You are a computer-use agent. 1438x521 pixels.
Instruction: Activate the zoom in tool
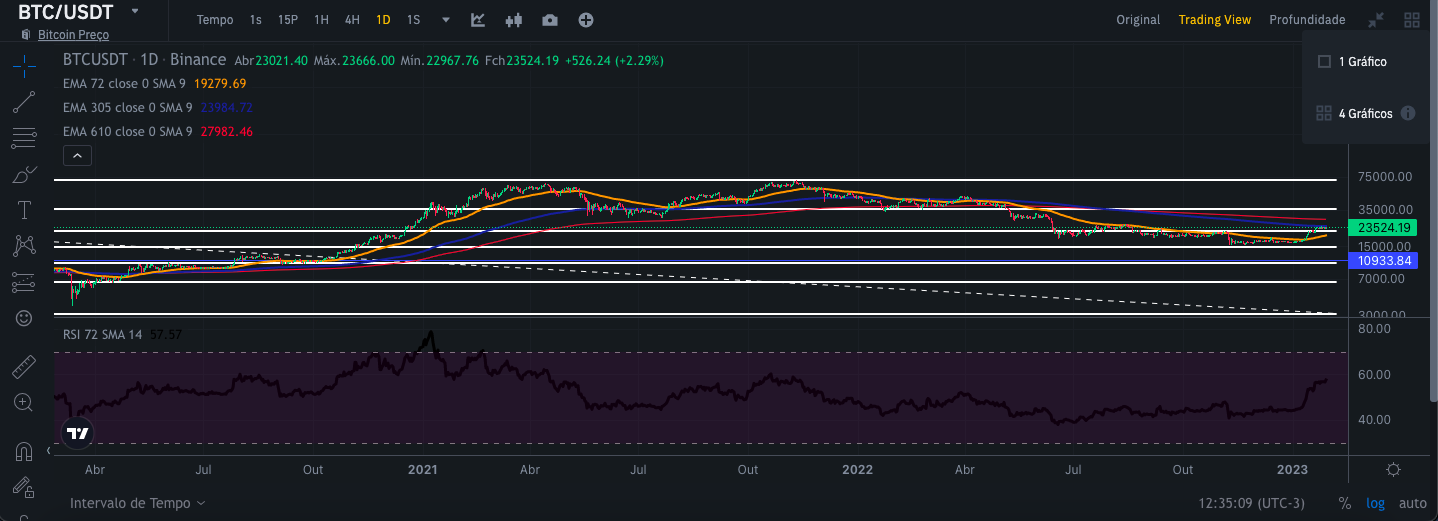coord(24,402)
